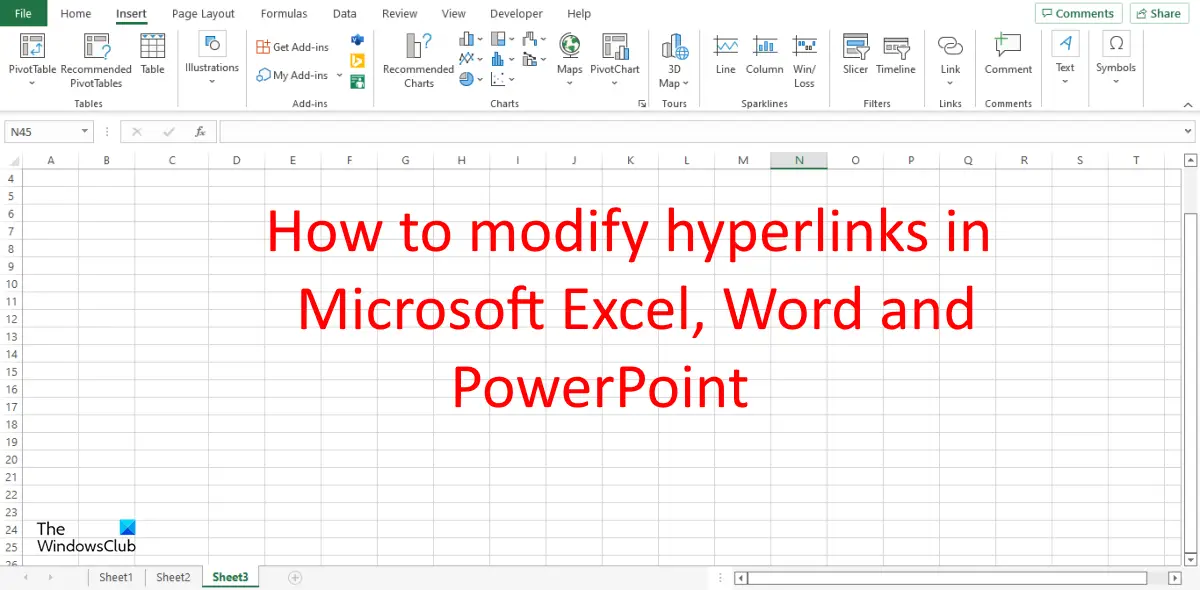The width and height of the screenshot is (1200, 590).
Task: Open the Illustrations group
Action: 212,59
